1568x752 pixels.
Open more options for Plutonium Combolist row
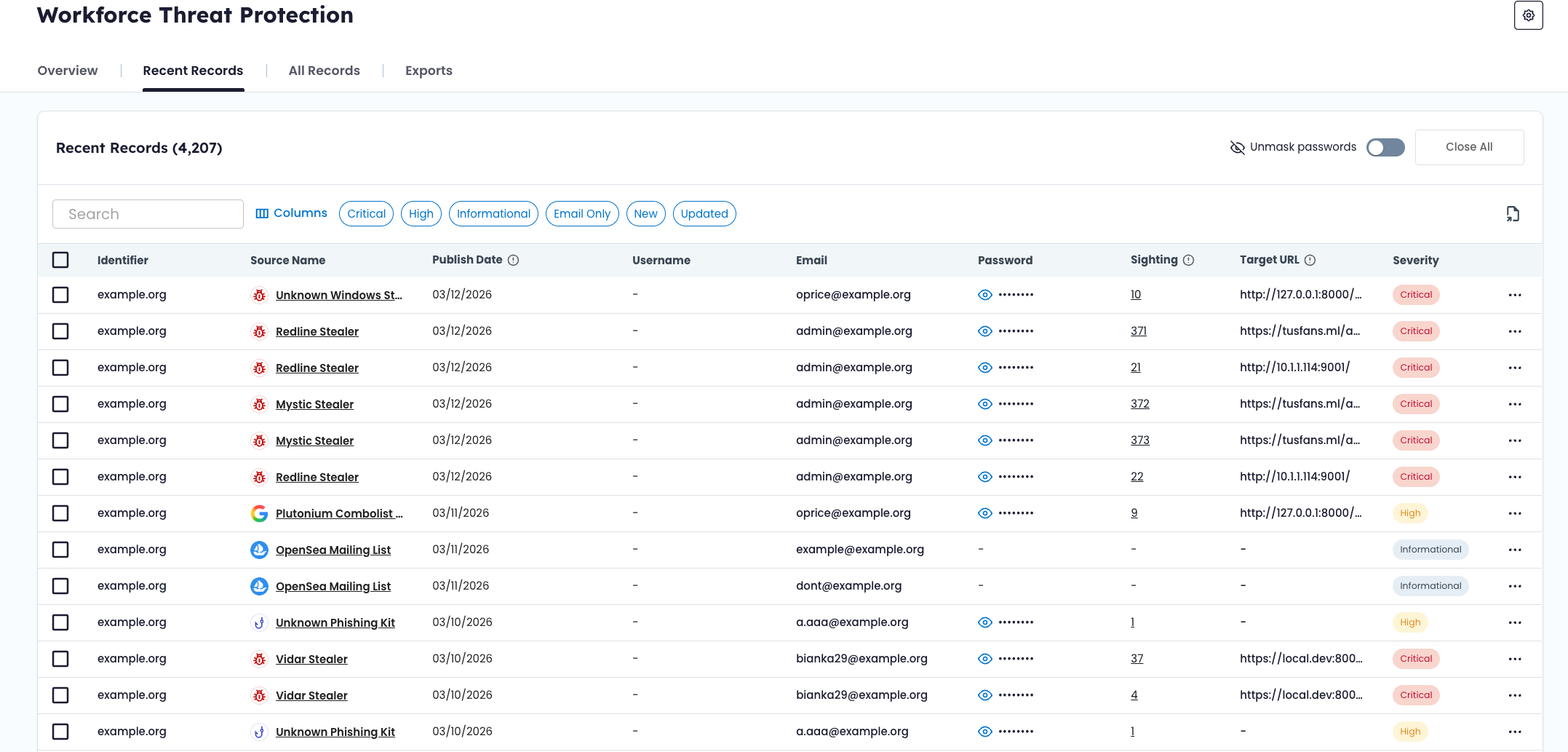coord(1515,514)
